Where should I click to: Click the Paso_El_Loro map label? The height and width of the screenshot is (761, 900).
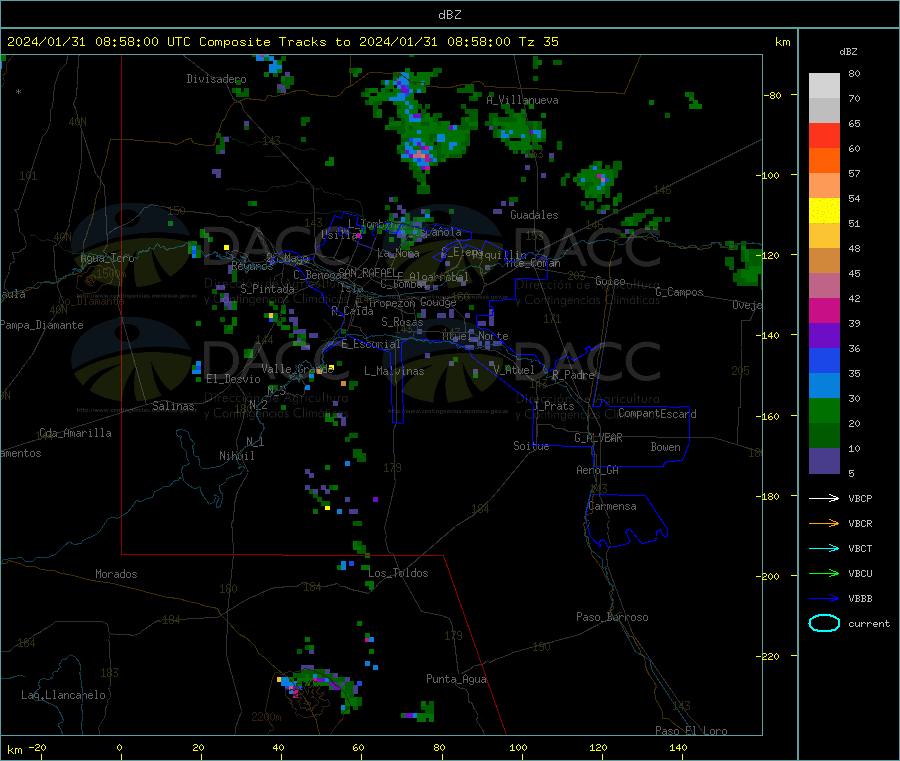691,731
